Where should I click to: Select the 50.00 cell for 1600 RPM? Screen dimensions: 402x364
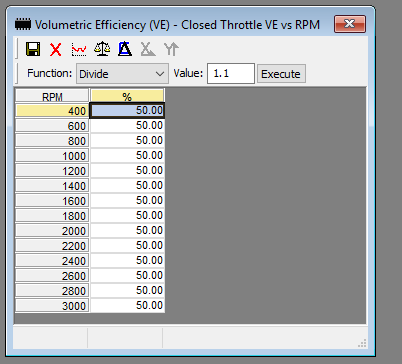point(127,201)
